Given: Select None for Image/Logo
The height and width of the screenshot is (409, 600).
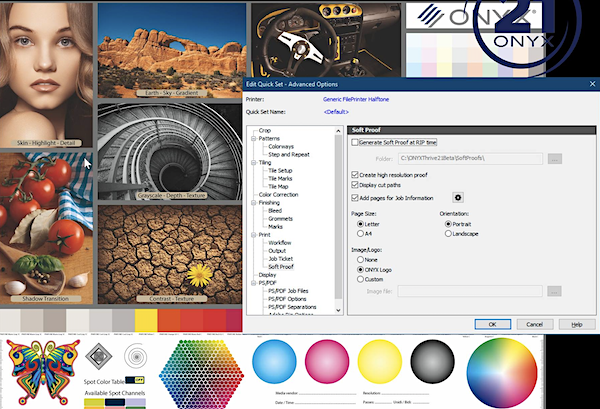Looking at the screenshot, I should 360,259.
